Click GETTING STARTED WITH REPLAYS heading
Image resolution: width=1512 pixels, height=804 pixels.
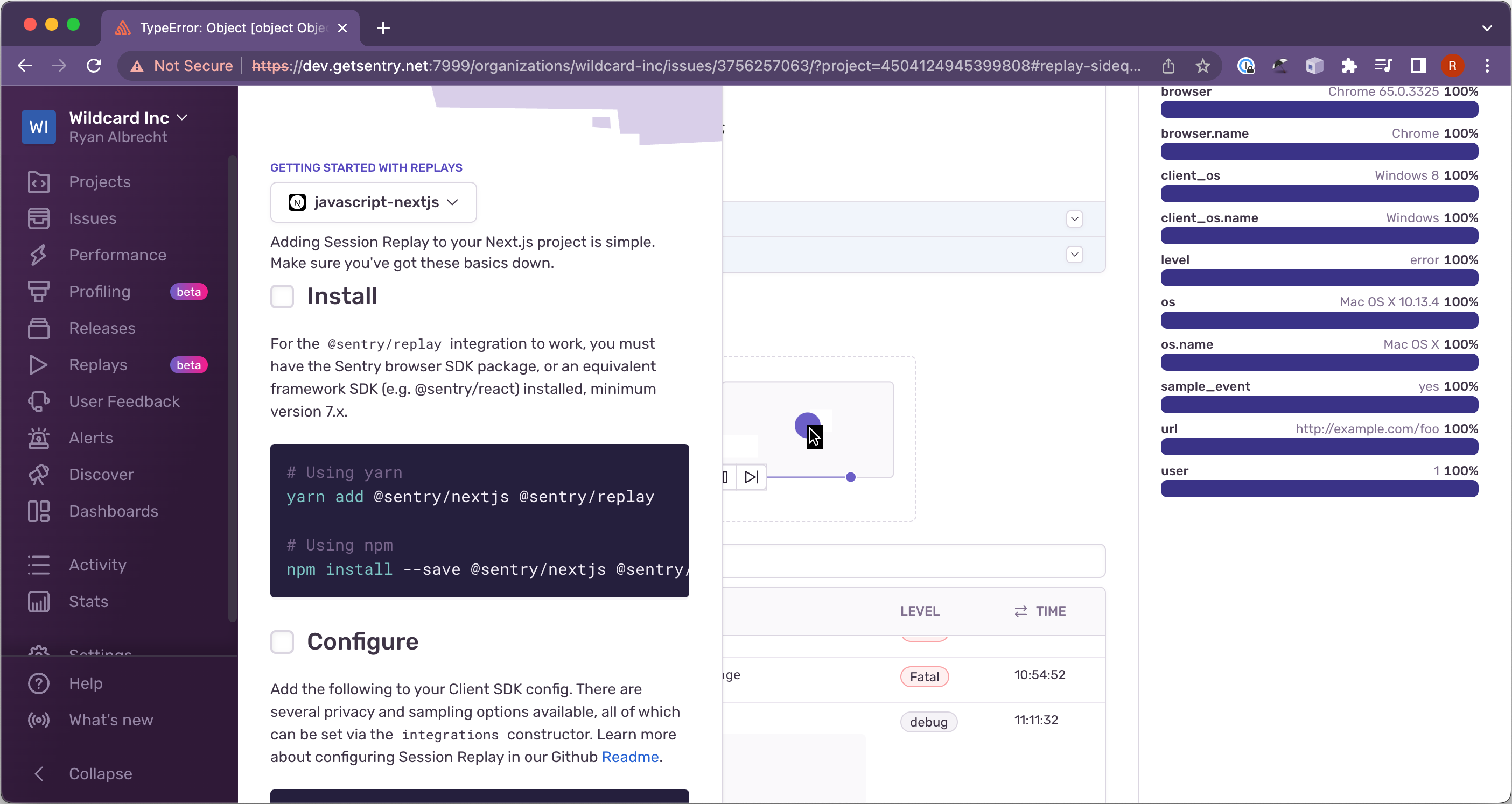pos(366,168)
